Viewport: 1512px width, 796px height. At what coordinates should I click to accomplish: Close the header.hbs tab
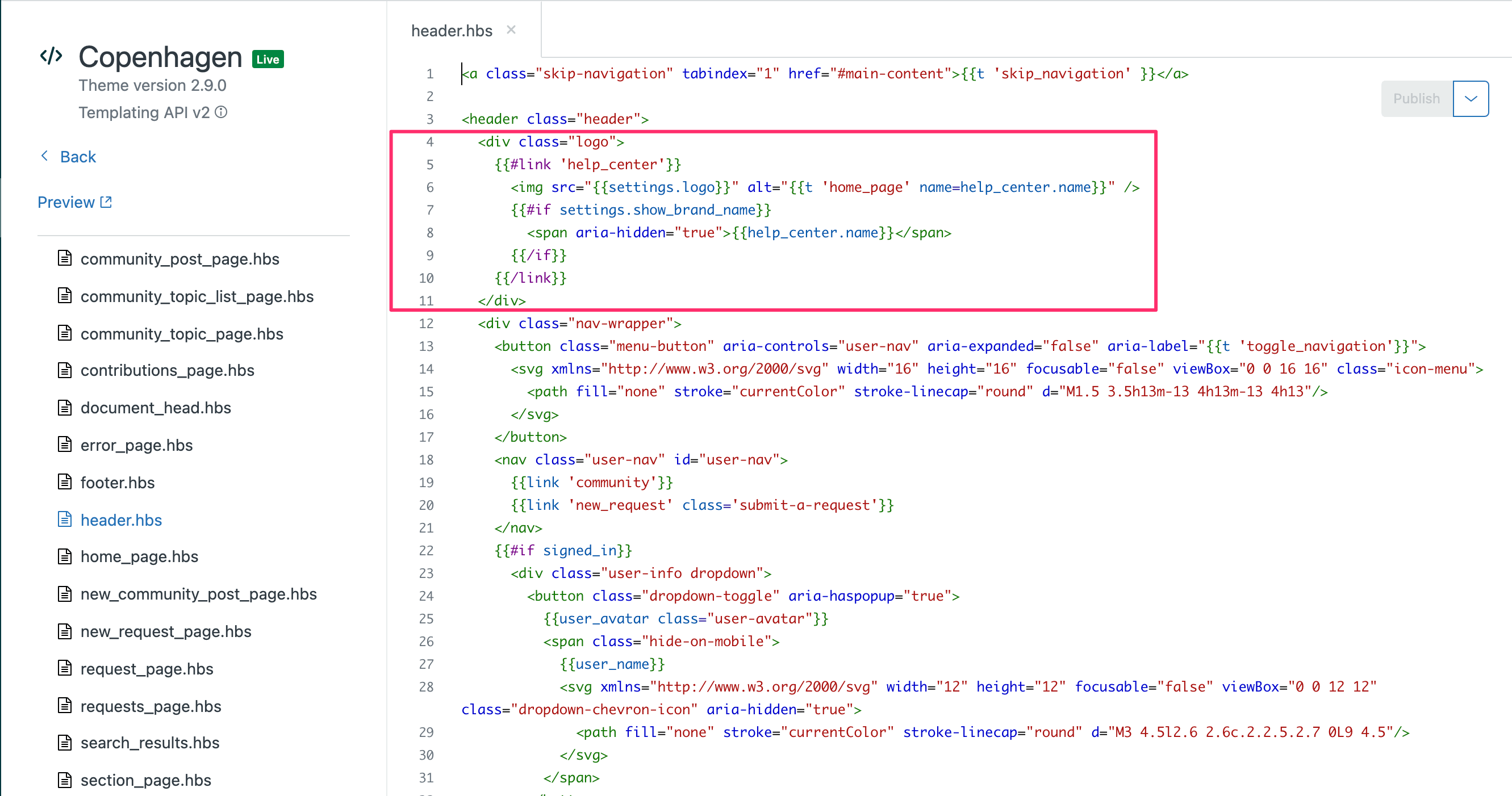click(511, 30)
